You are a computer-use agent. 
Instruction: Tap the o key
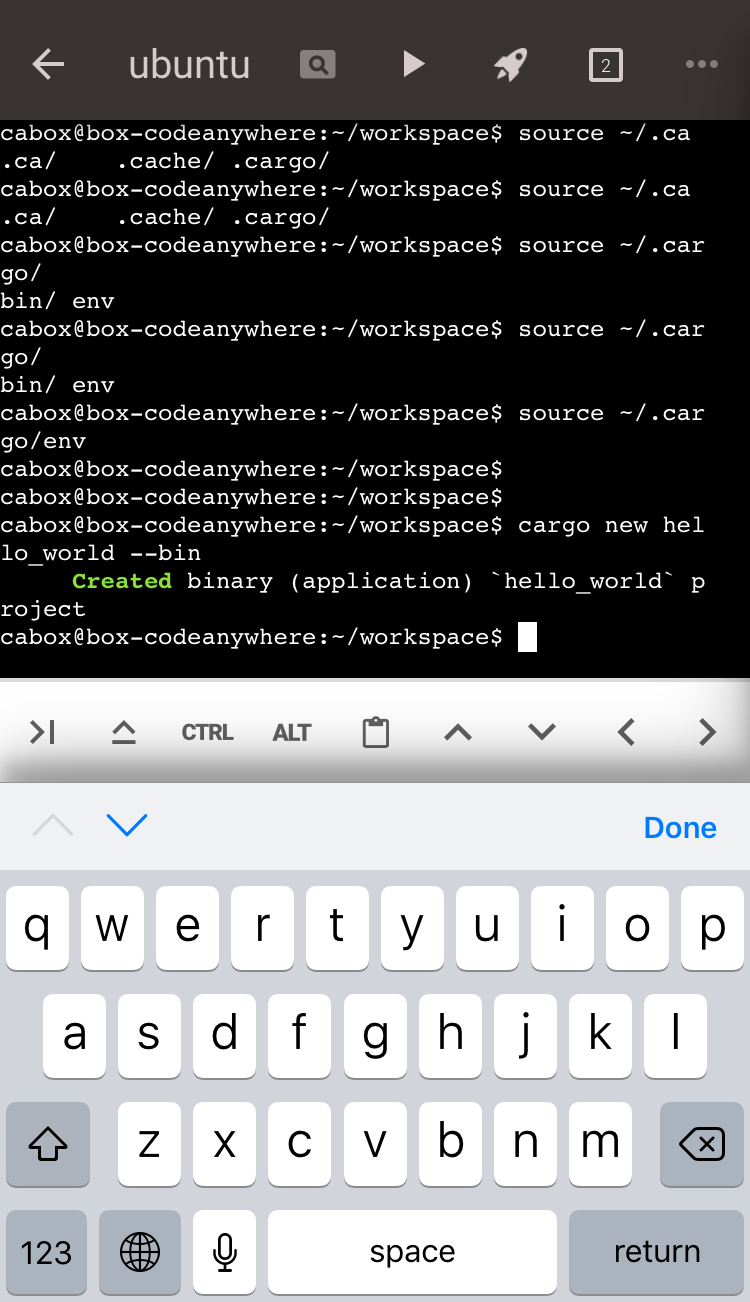637,927
